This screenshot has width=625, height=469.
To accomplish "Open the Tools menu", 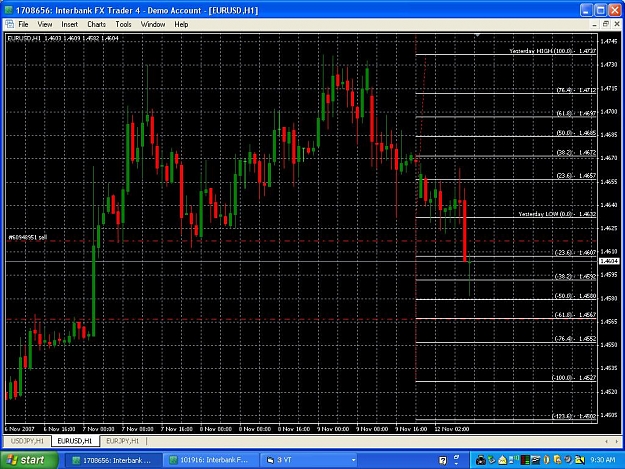I will 123,24.
